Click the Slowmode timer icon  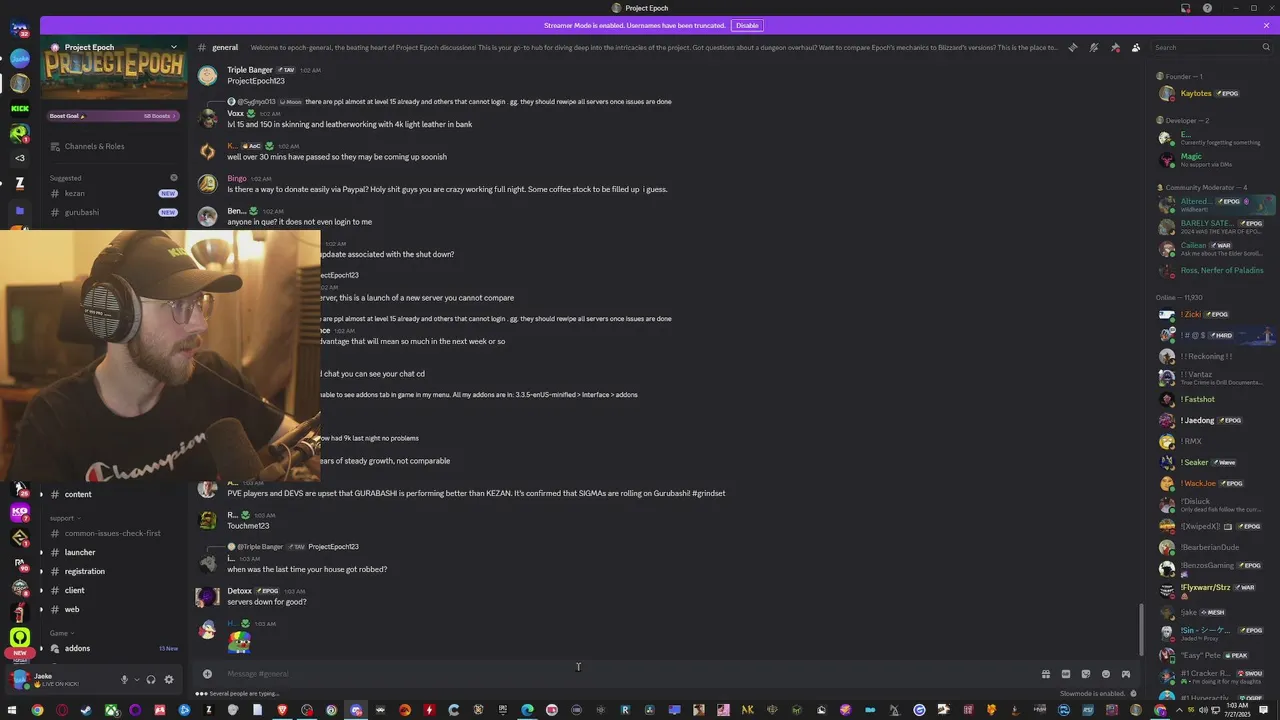pyautogui.click(x=1133, y=693)
